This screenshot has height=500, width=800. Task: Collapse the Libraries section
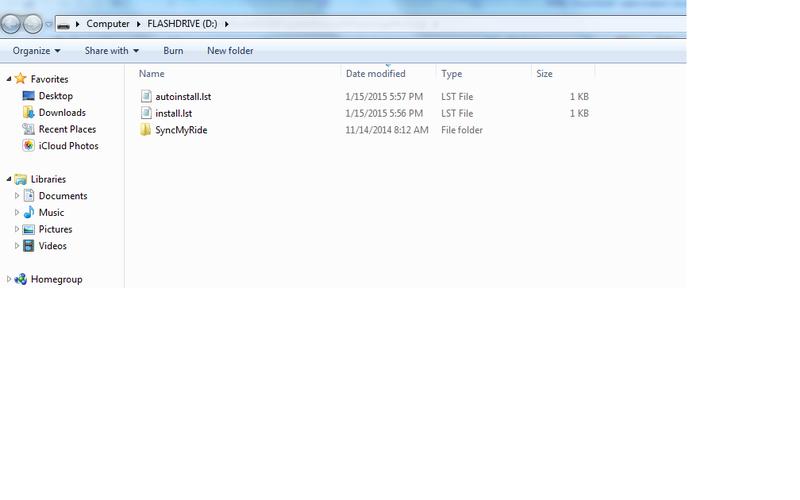9,179
